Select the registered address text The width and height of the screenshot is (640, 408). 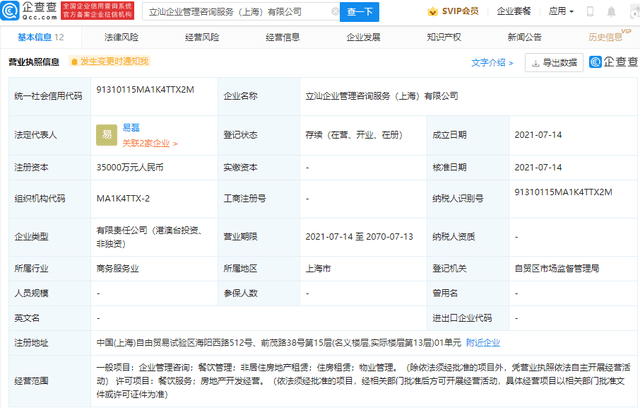tap(279, 343)
